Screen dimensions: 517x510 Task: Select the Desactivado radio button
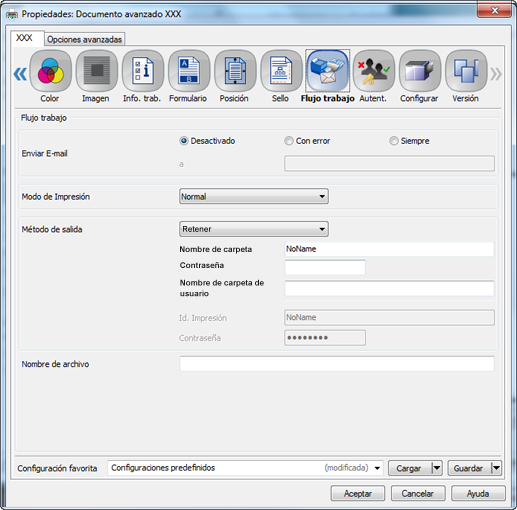pos(184,141)
